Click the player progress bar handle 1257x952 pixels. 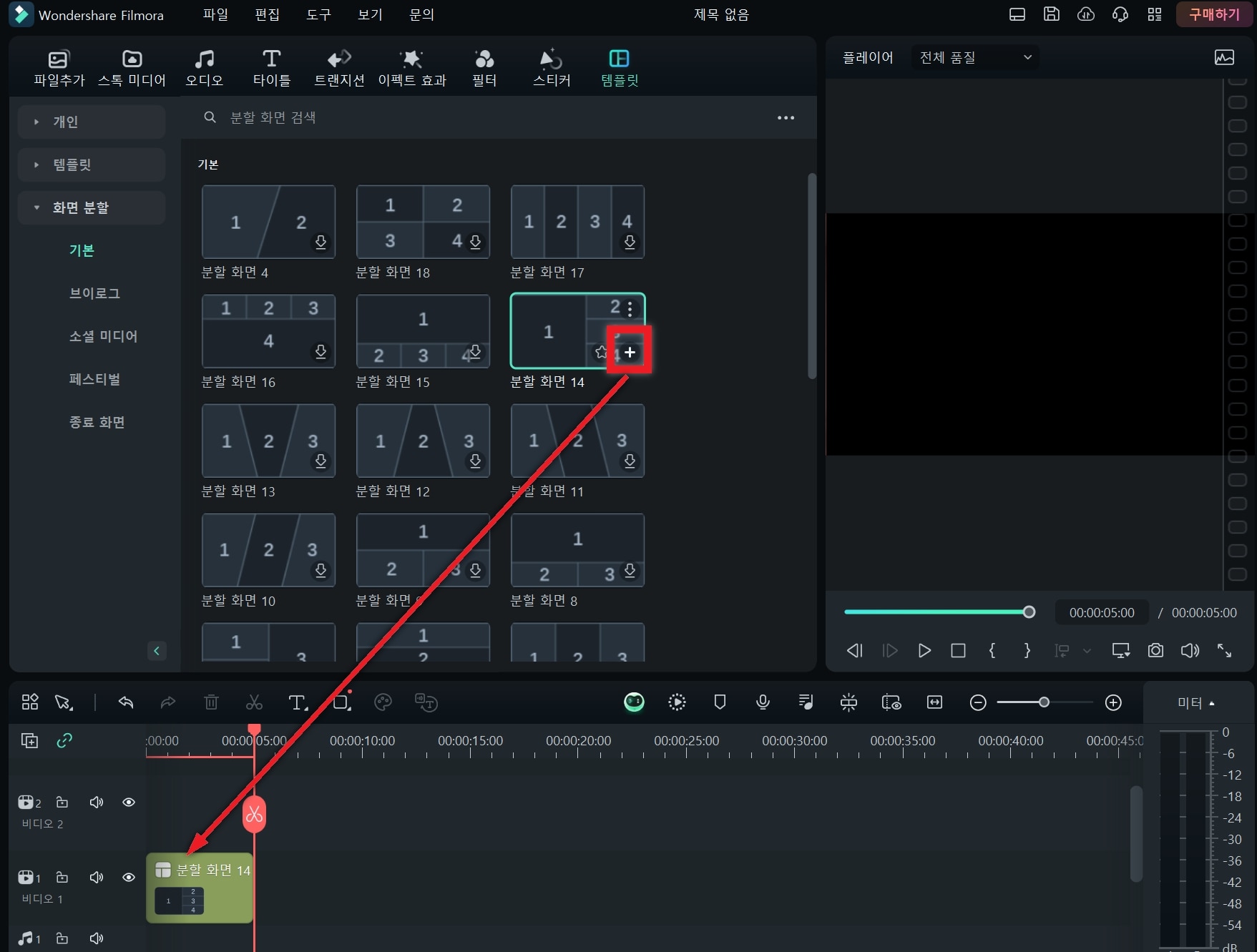point(1029,612)
